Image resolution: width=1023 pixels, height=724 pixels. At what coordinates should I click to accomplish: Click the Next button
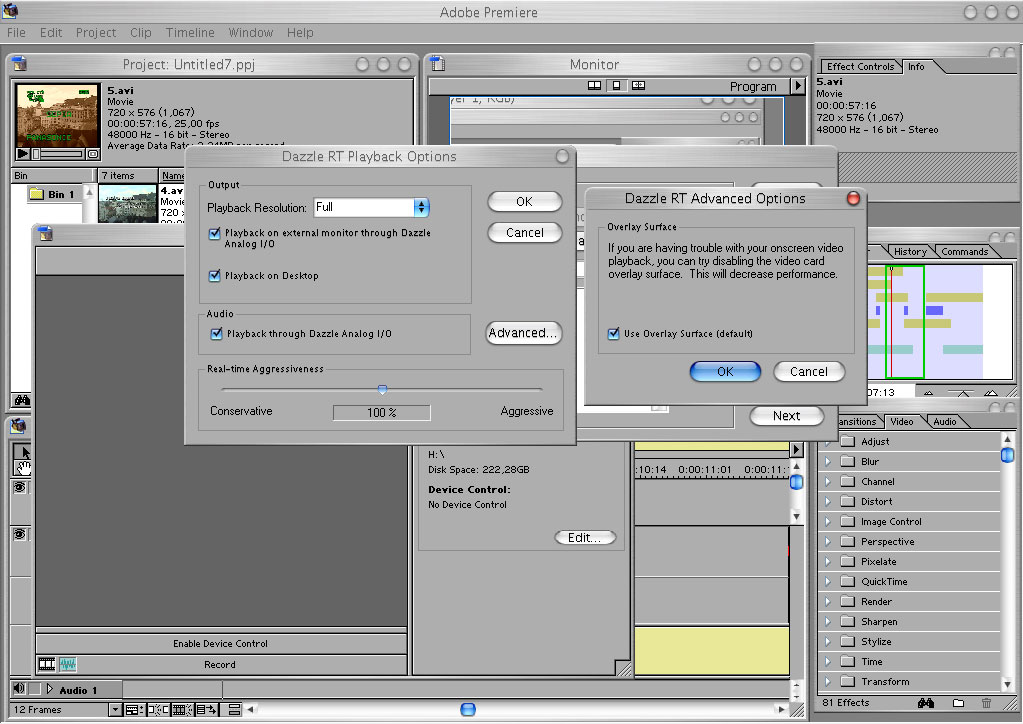(786, 415)
